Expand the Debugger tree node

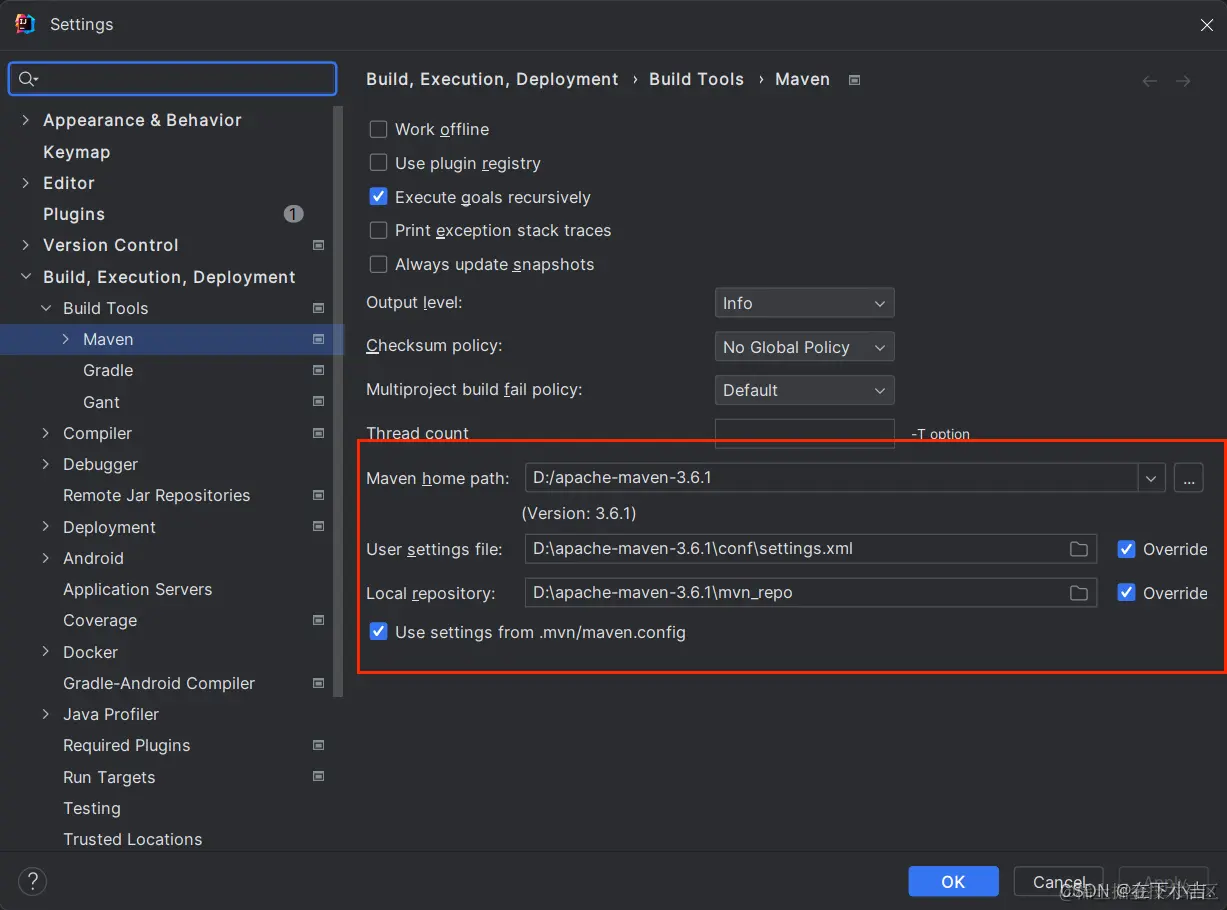point(46,464)
